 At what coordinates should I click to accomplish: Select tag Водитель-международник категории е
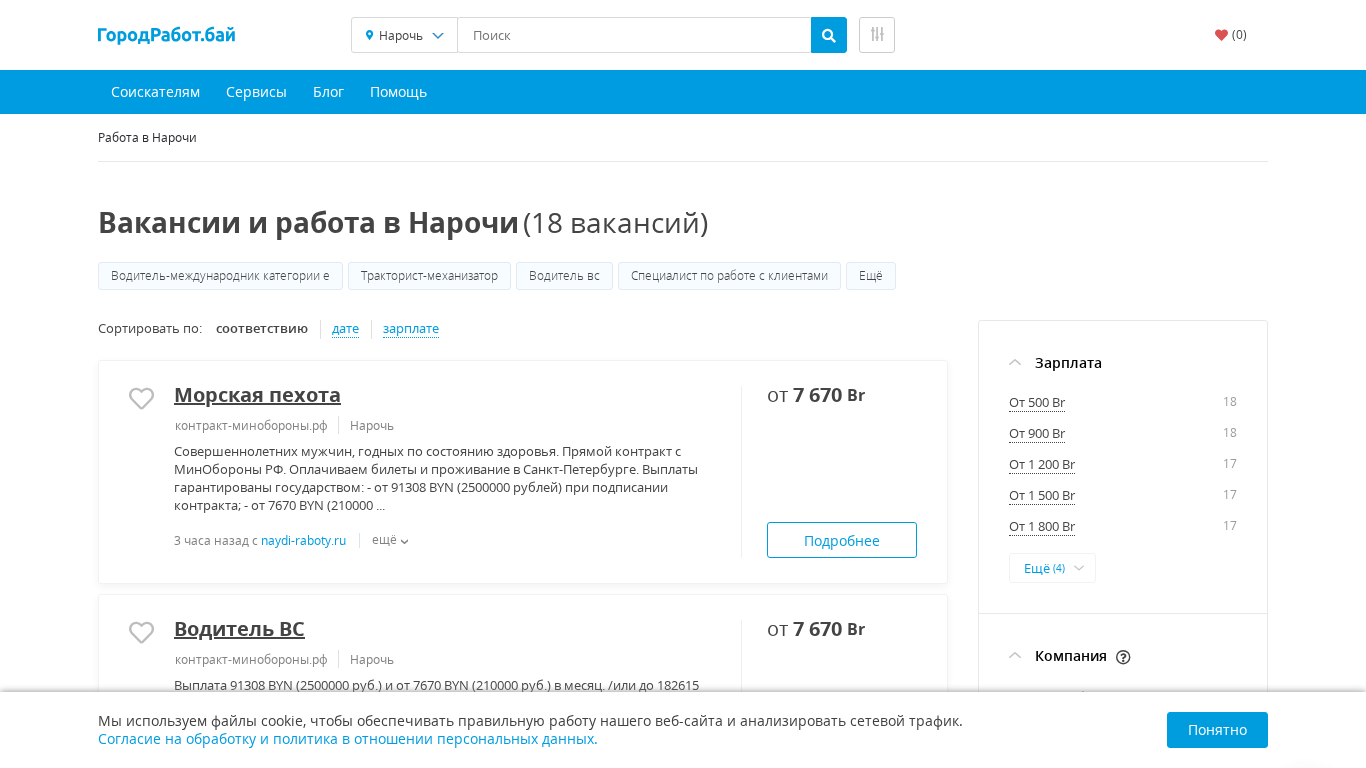coord(220,276)
